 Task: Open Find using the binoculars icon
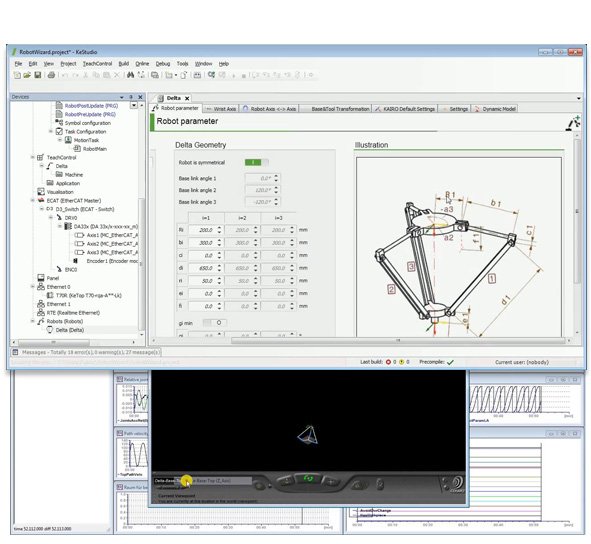[x=130, y=75]
